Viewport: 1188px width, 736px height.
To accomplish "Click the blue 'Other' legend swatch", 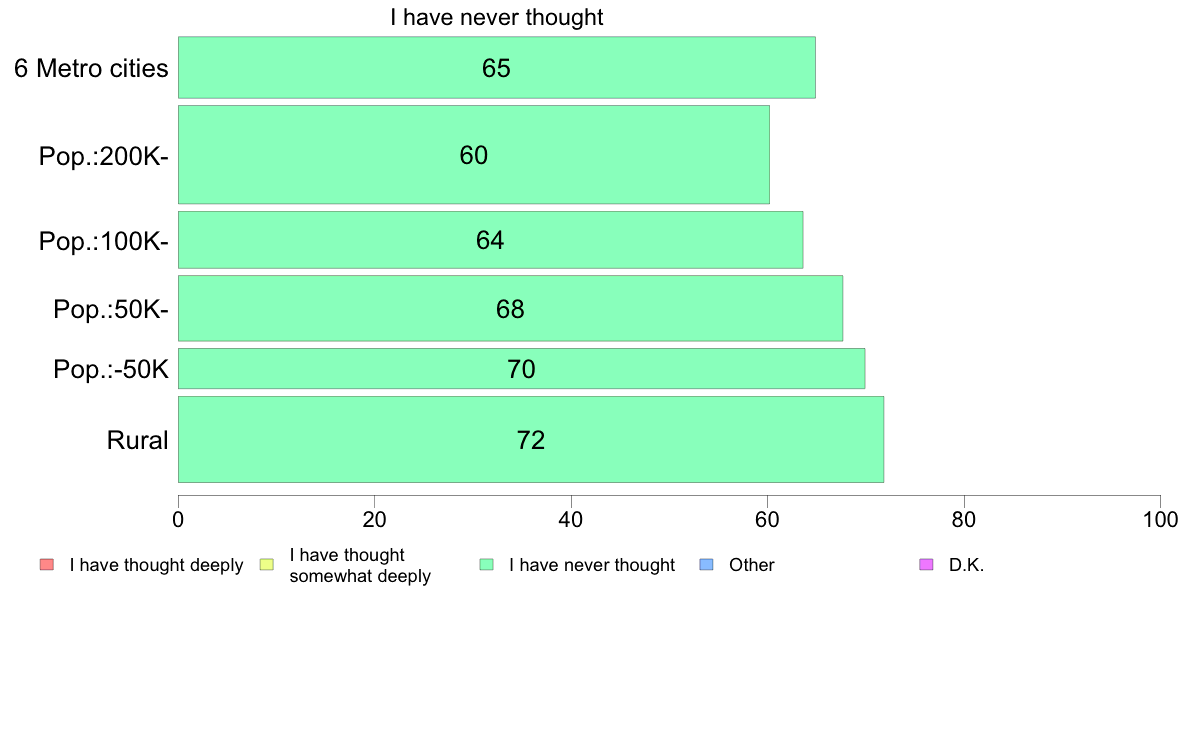I will [x=706, y=565].
